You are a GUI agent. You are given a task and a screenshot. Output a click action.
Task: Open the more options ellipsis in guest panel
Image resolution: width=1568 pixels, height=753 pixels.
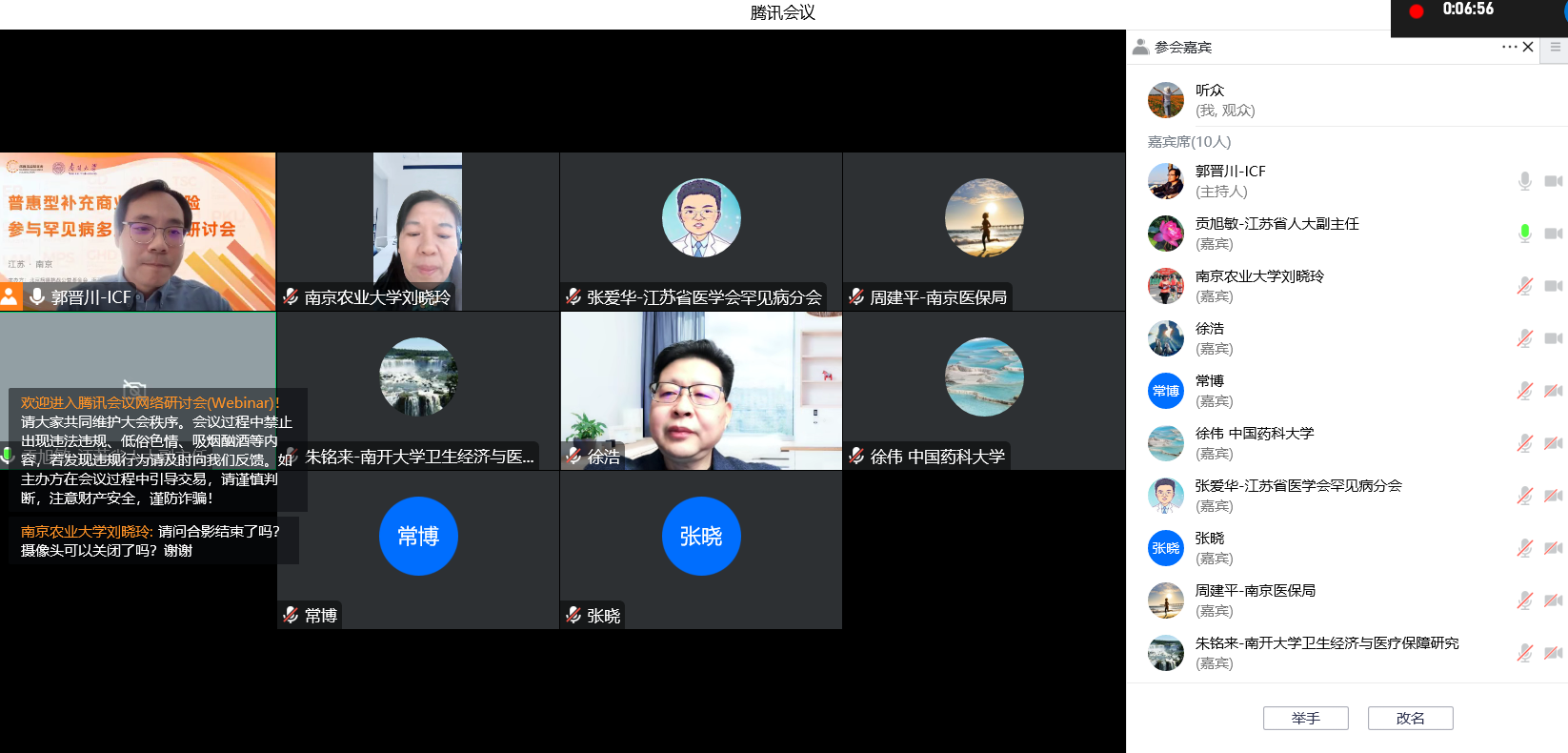coord(1510,47)
